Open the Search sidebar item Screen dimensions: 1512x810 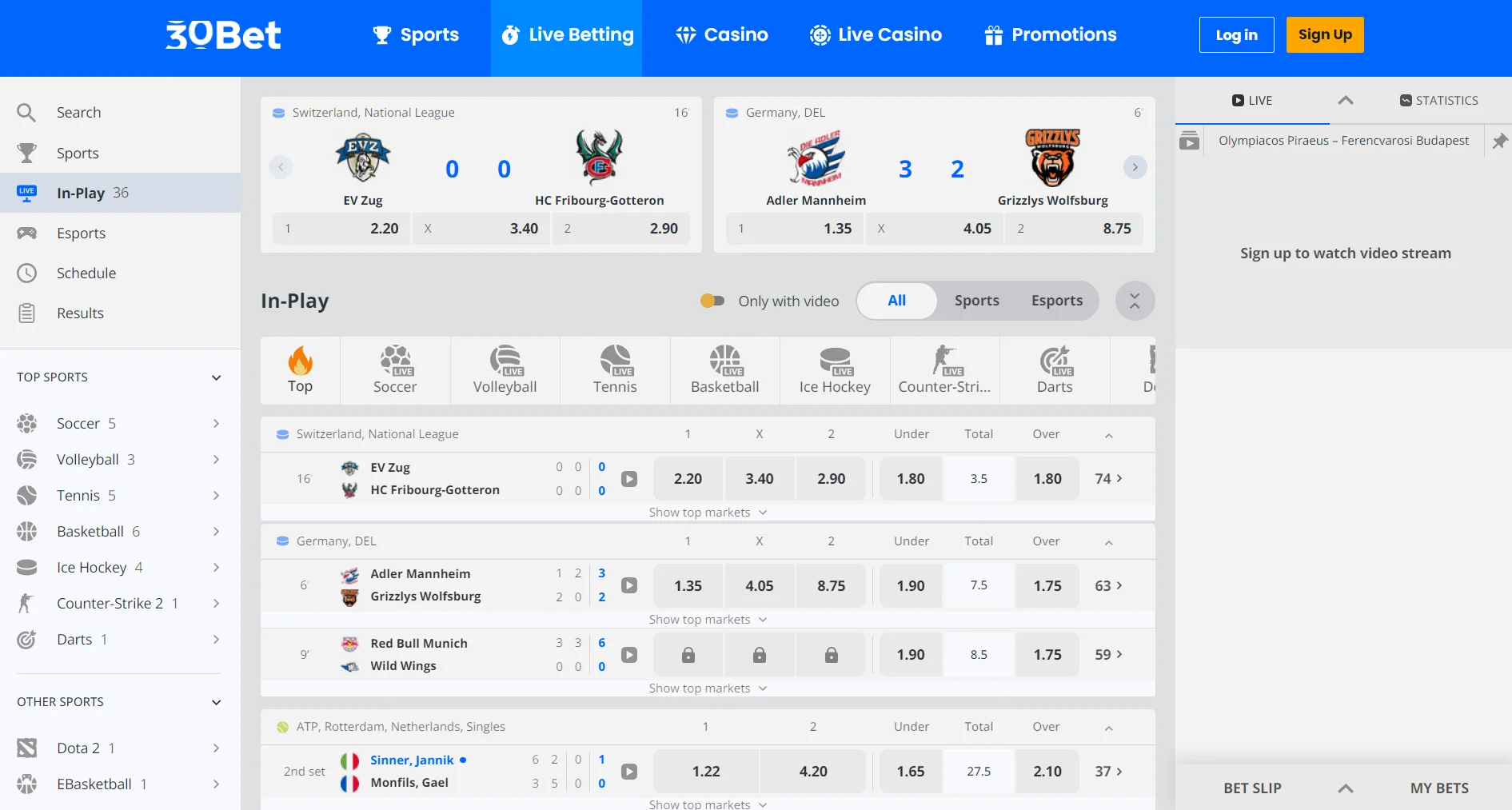[x=120, y=113]
